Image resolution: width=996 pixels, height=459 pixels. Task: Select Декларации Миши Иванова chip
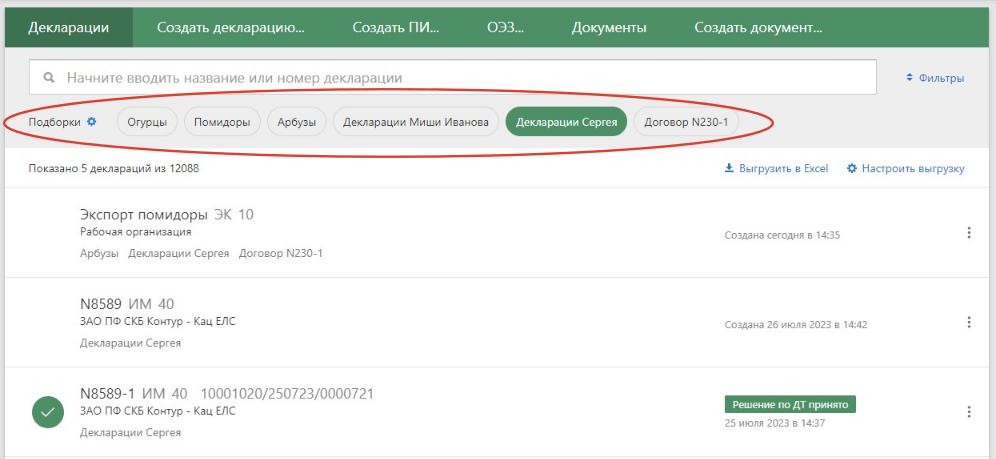(x=415, y=122)
